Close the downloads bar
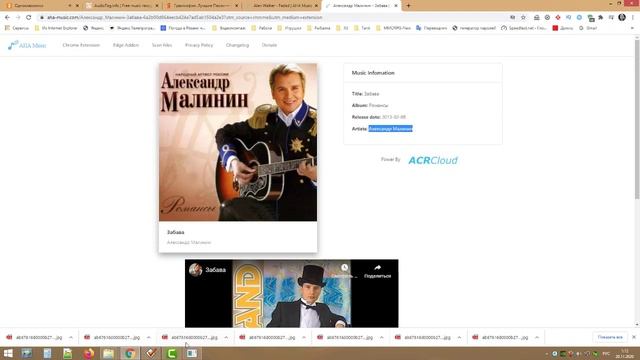The image size is (640, 360). [634, 337]
